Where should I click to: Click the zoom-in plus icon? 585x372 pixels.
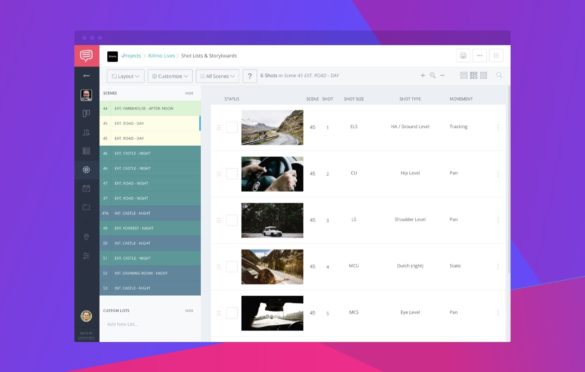coord(423,75)
